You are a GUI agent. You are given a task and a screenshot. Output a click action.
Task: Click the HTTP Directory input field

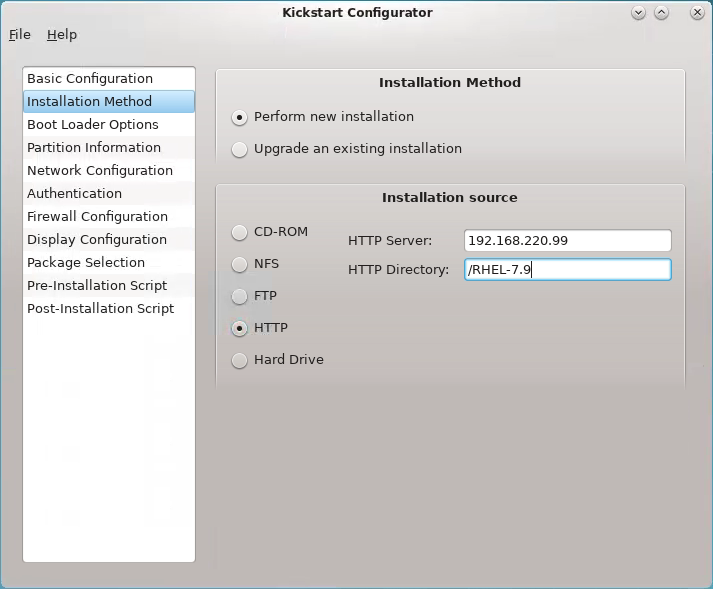coord(567,270)
